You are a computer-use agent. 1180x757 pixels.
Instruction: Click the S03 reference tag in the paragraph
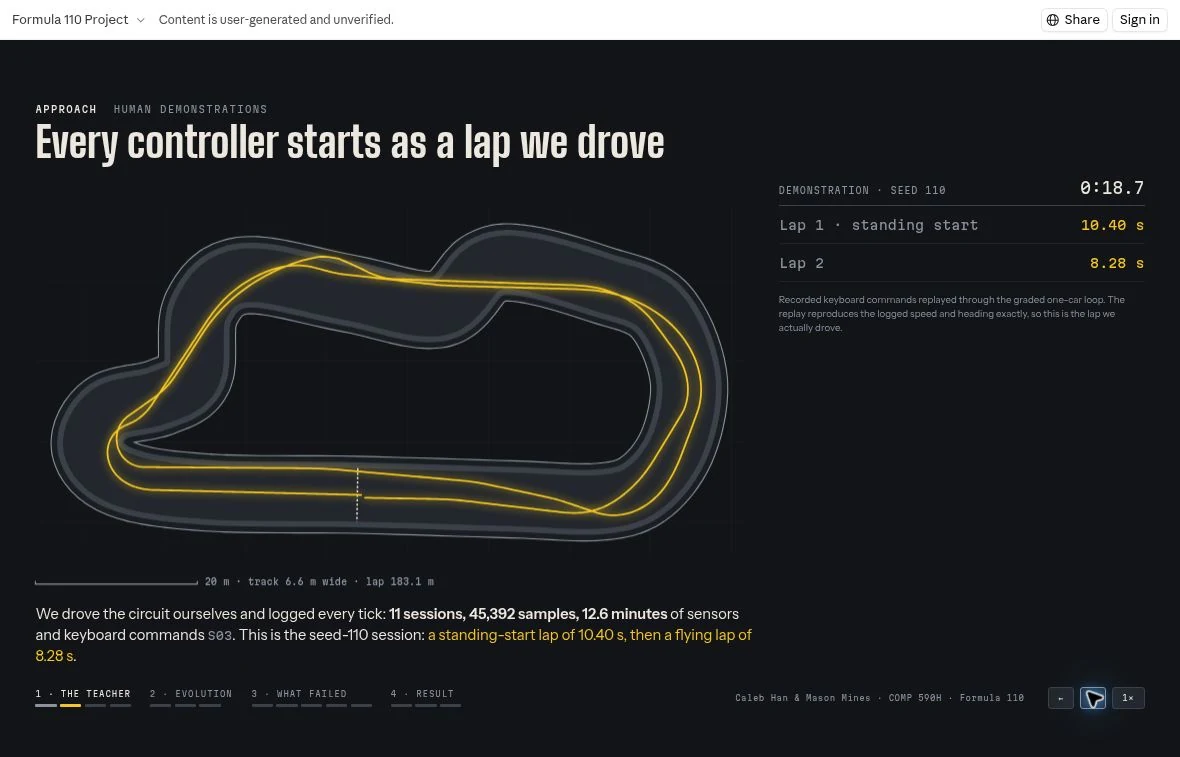click(x=220, y=635)
